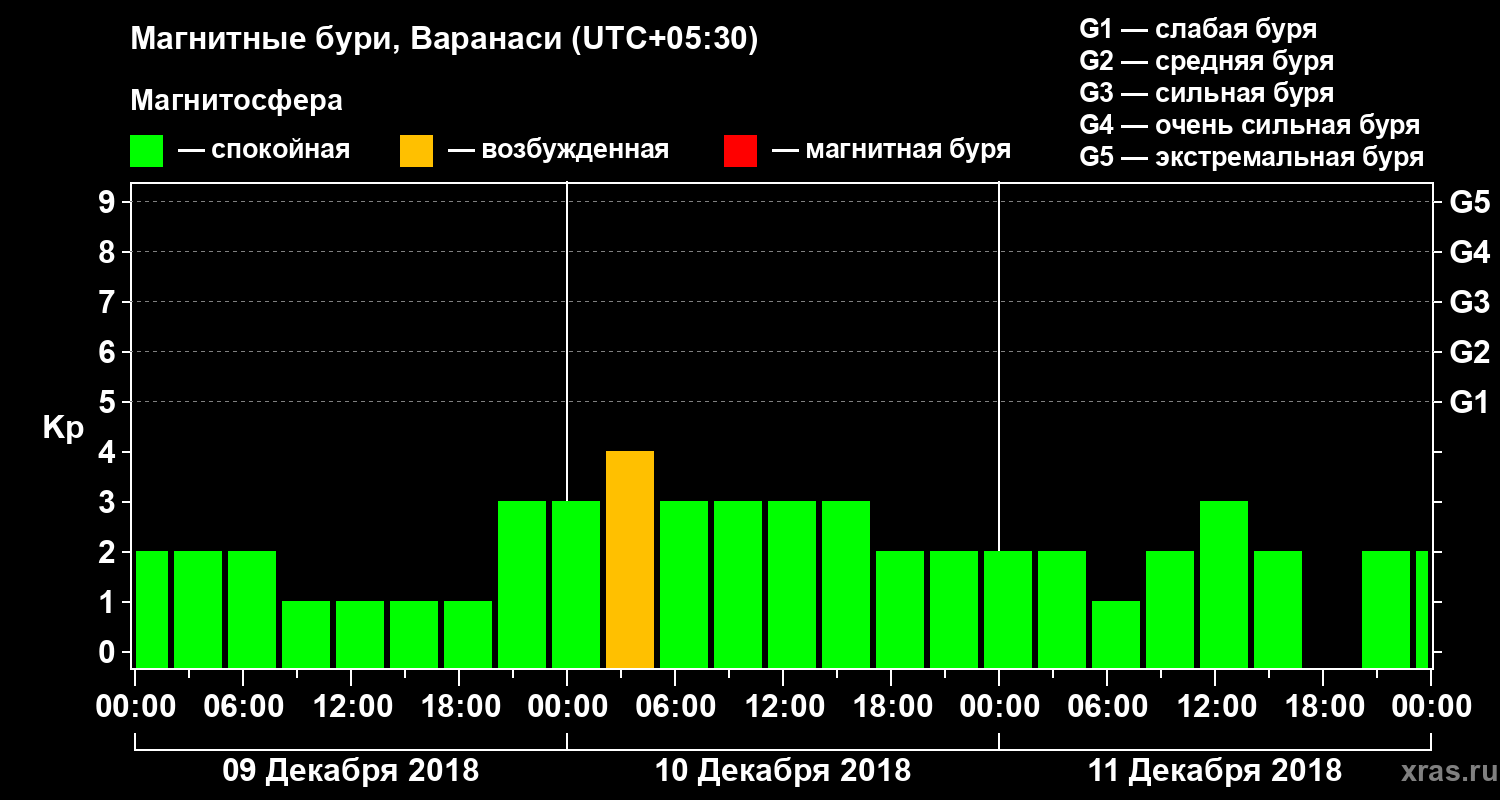Click the '— спокойная' legend label

(264, 151)
